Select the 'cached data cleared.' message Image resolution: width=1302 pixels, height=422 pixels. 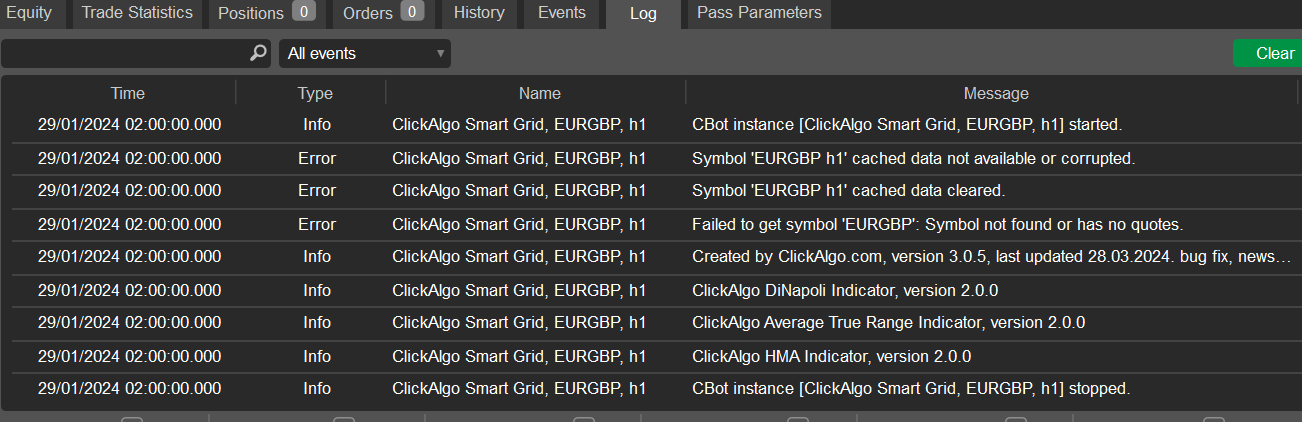(848, 190)
